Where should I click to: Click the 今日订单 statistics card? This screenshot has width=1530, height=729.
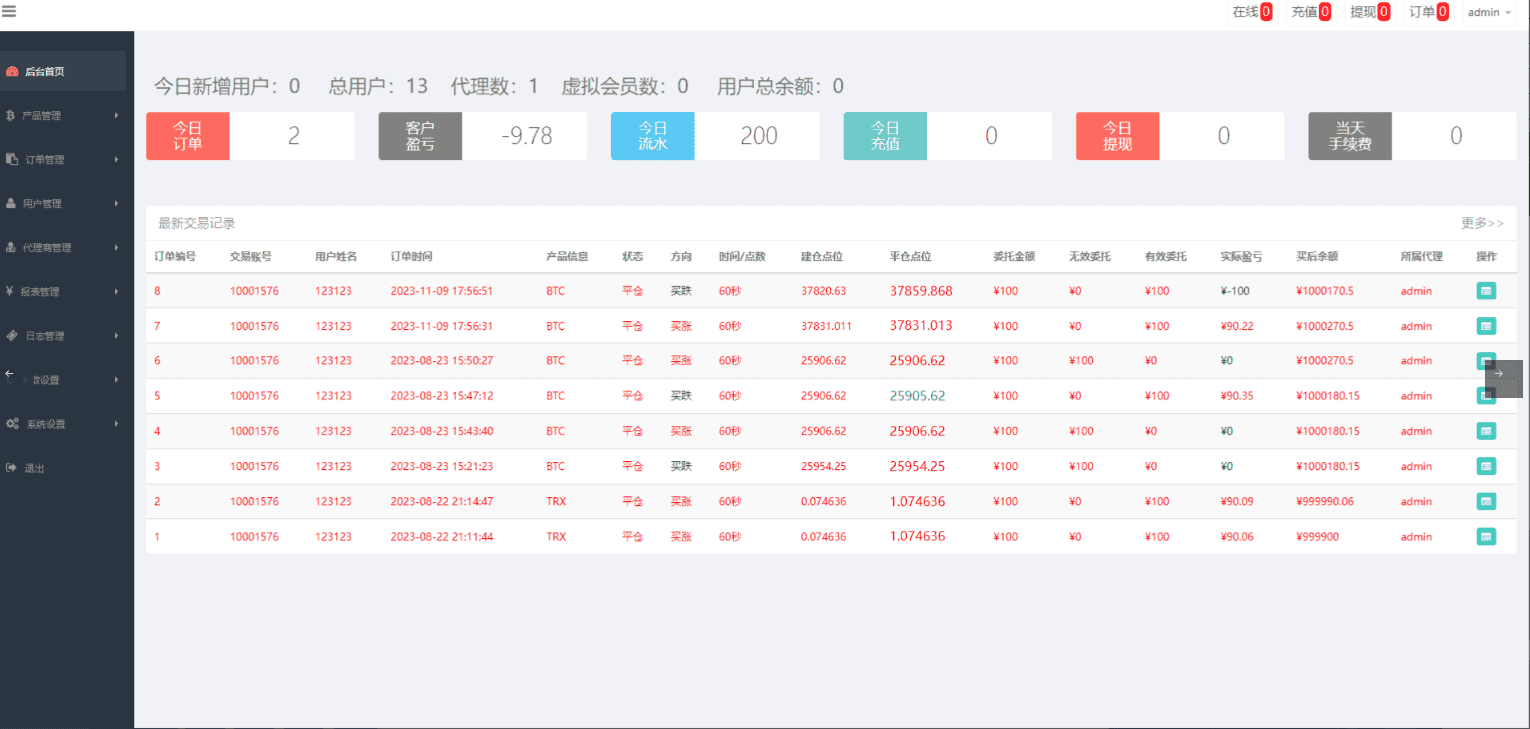250,136
